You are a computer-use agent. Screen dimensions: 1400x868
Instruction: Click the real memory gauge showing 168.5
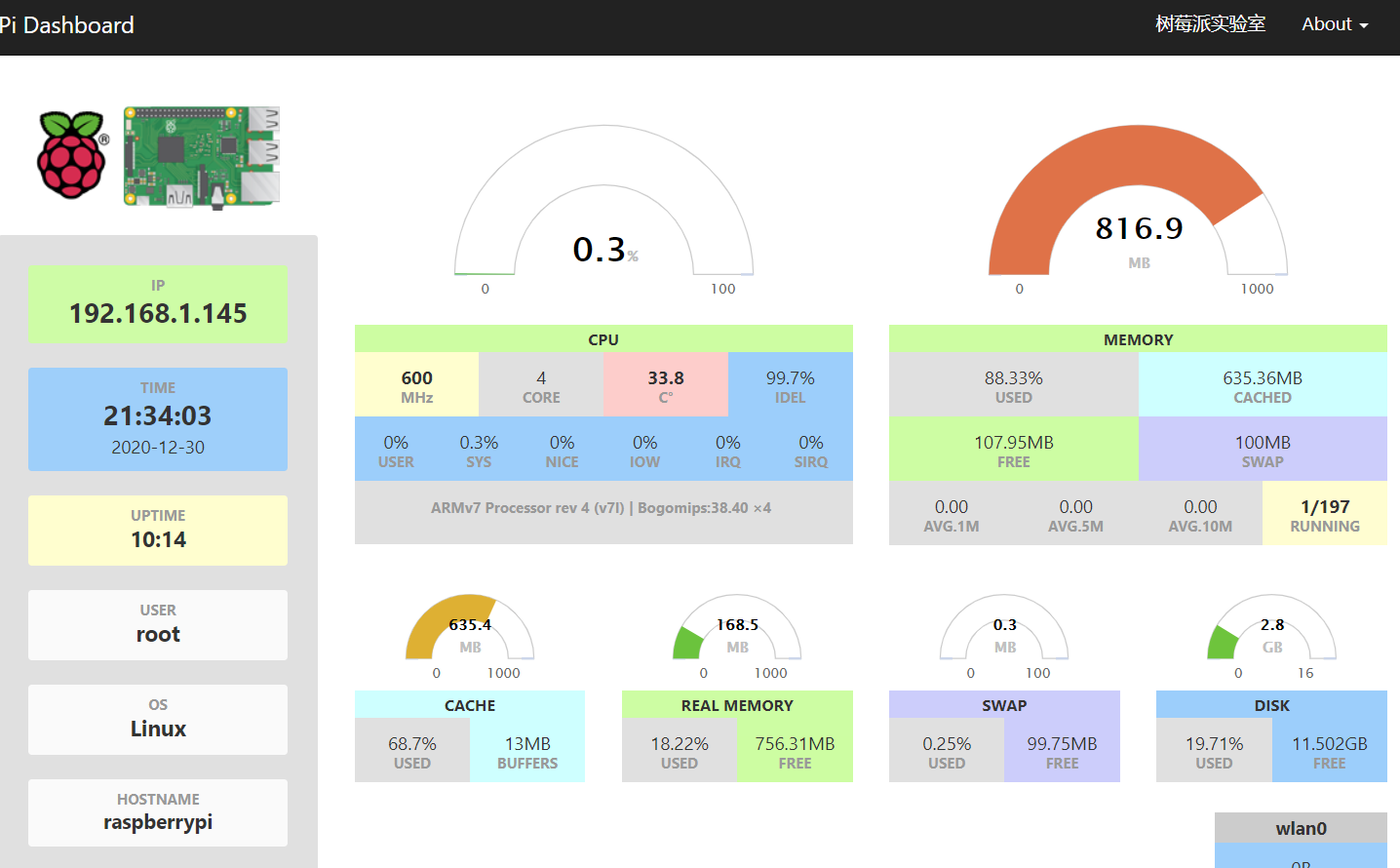737,634
